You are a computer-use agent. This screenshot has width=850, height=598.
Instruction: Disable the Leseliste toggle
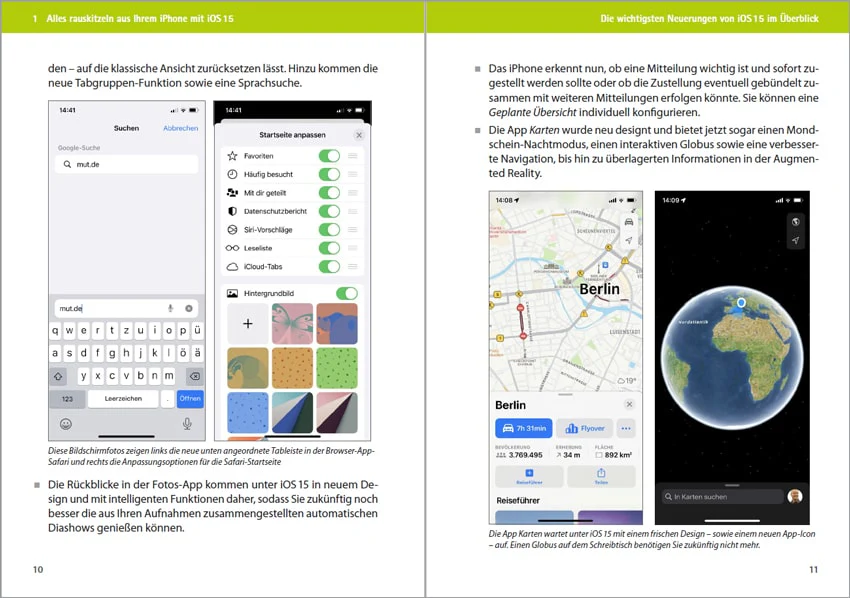click(330, 248)
